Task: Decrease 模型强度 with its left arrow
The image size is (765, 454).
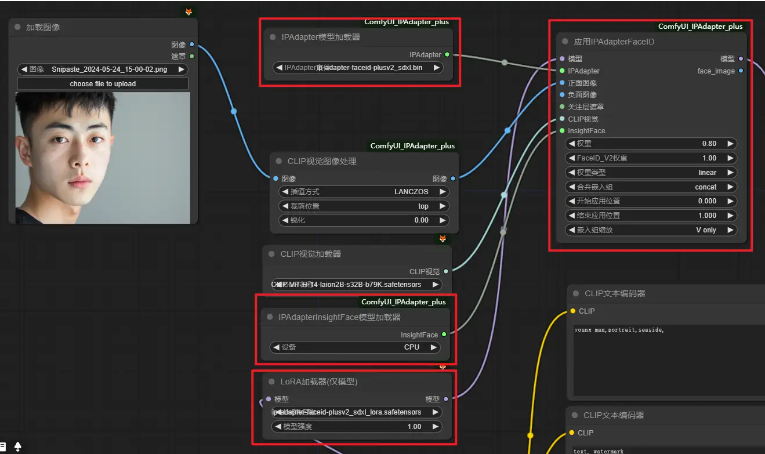Action: click(x=278, y=426)
